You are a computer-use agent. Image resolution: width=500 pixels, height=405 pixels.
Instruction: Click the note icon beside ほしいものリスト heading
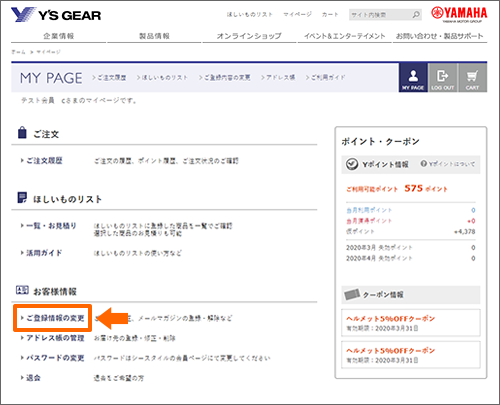point(22,198)
